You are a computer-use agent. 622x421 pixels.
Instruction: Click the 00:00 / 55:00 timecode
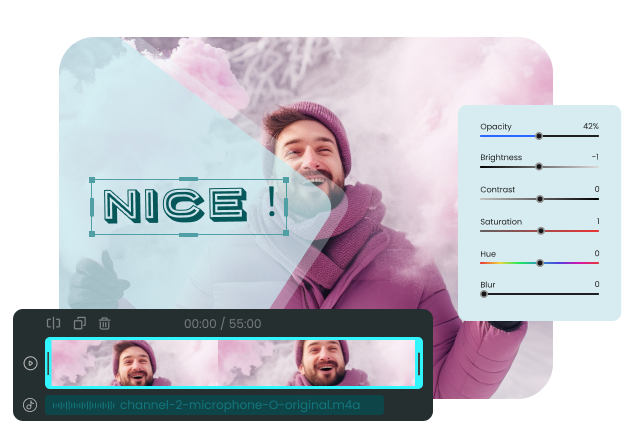click(223, 324)
